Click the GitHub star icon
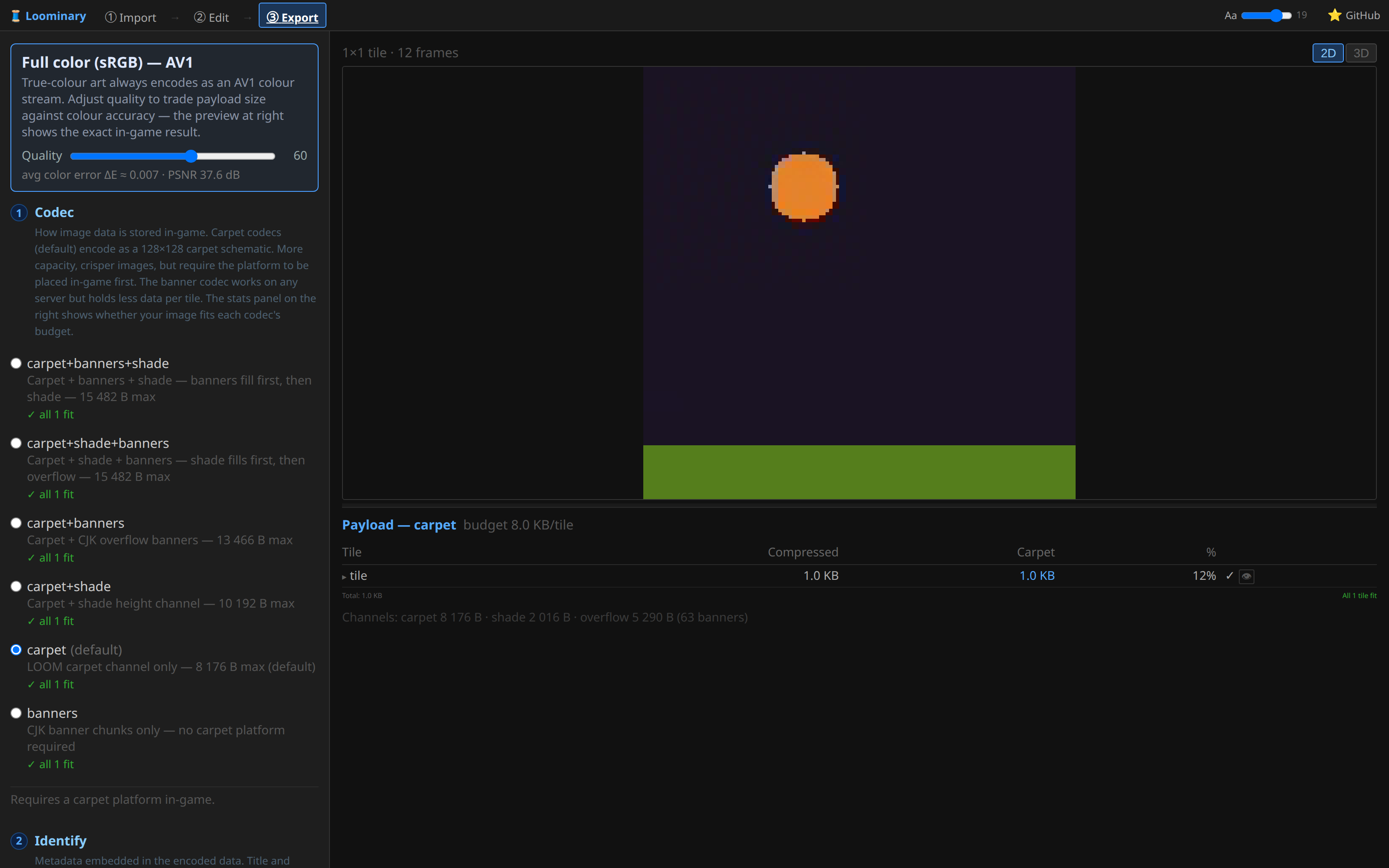 [x=1334, y=16]
